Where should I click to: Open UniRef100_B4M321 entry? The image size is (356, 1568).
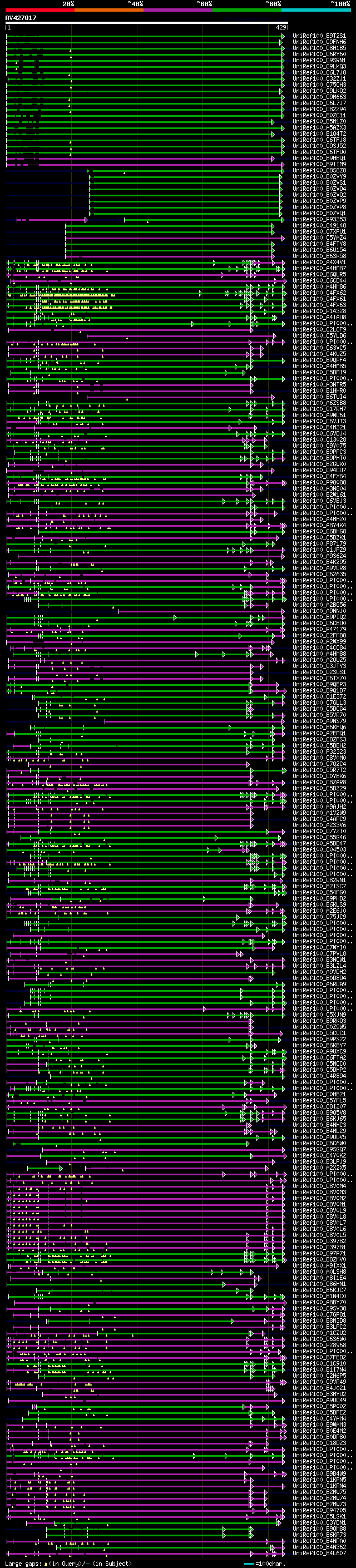click(319, 427)
